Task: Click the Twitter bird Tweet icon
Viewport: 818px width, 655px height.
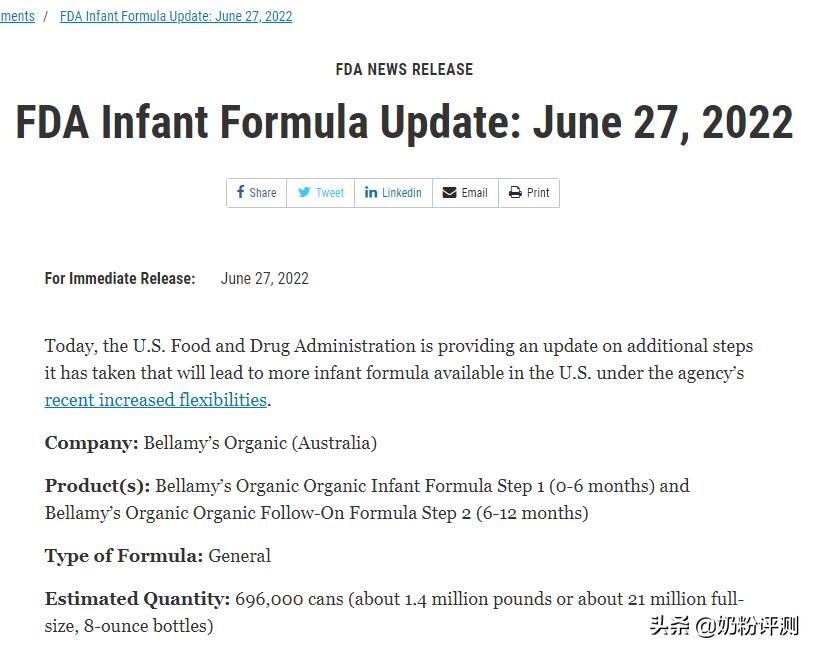Action: pyautogui.click(x=304, y=193)
